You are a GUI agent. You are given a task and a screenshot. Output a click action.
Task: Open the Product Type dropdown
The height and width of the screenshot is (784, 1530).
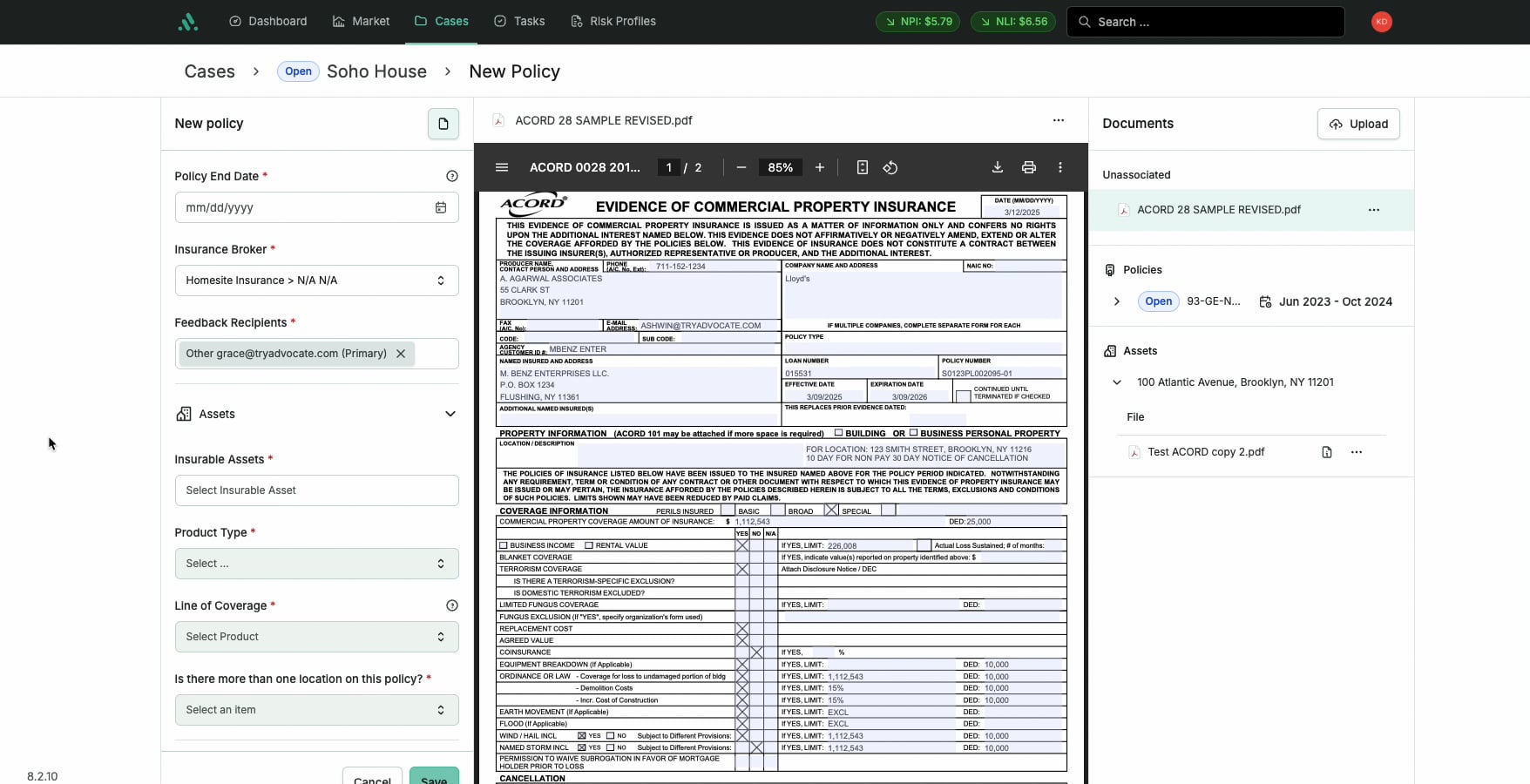315,564
